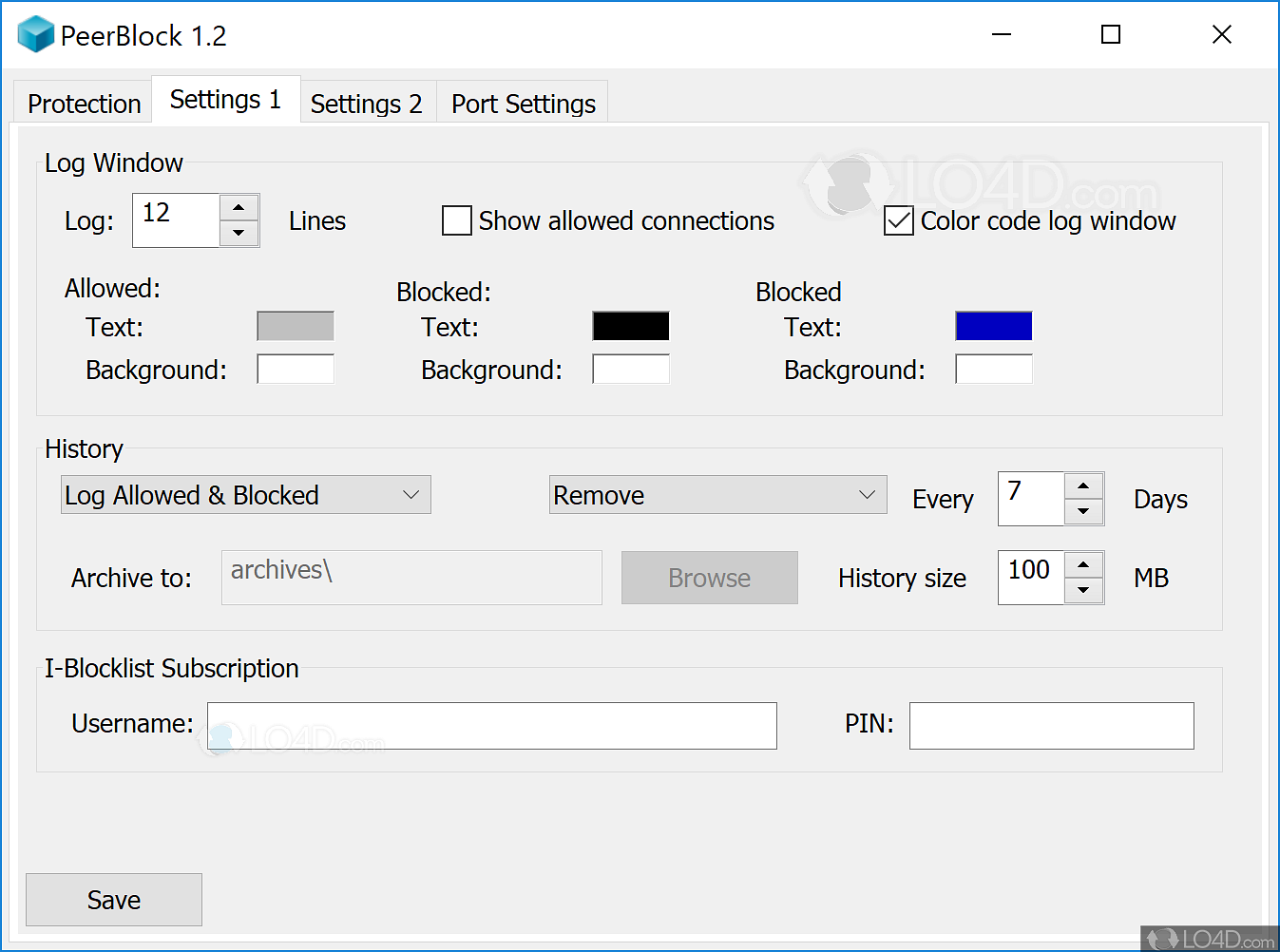Click the I-Blocklist Username field
The height and width of the screenshot is (952, 1280).
click(492, 725)
